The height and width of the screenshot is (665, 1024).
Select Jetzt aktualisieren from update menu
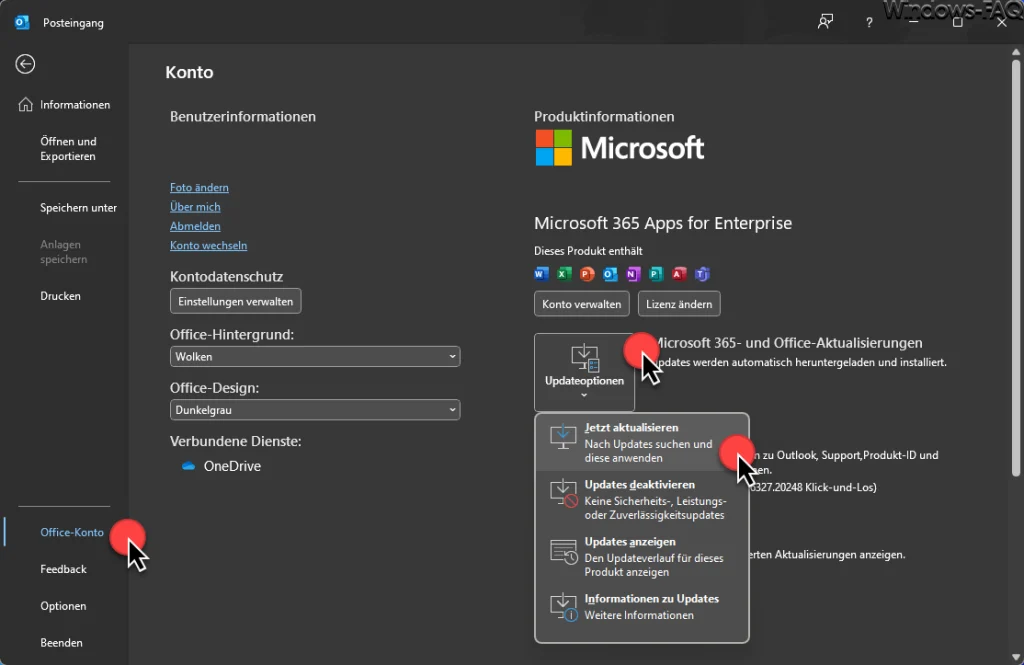pyautogui.click(x=641, y=442)
